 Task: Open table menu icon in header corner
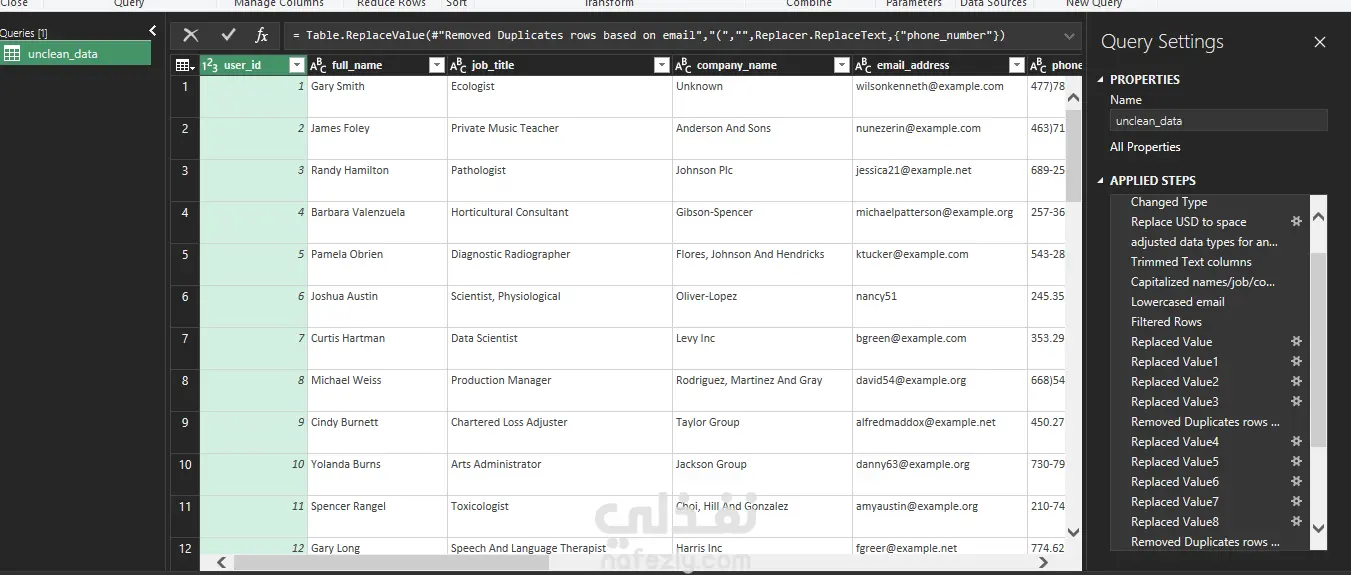coord(185,65)
